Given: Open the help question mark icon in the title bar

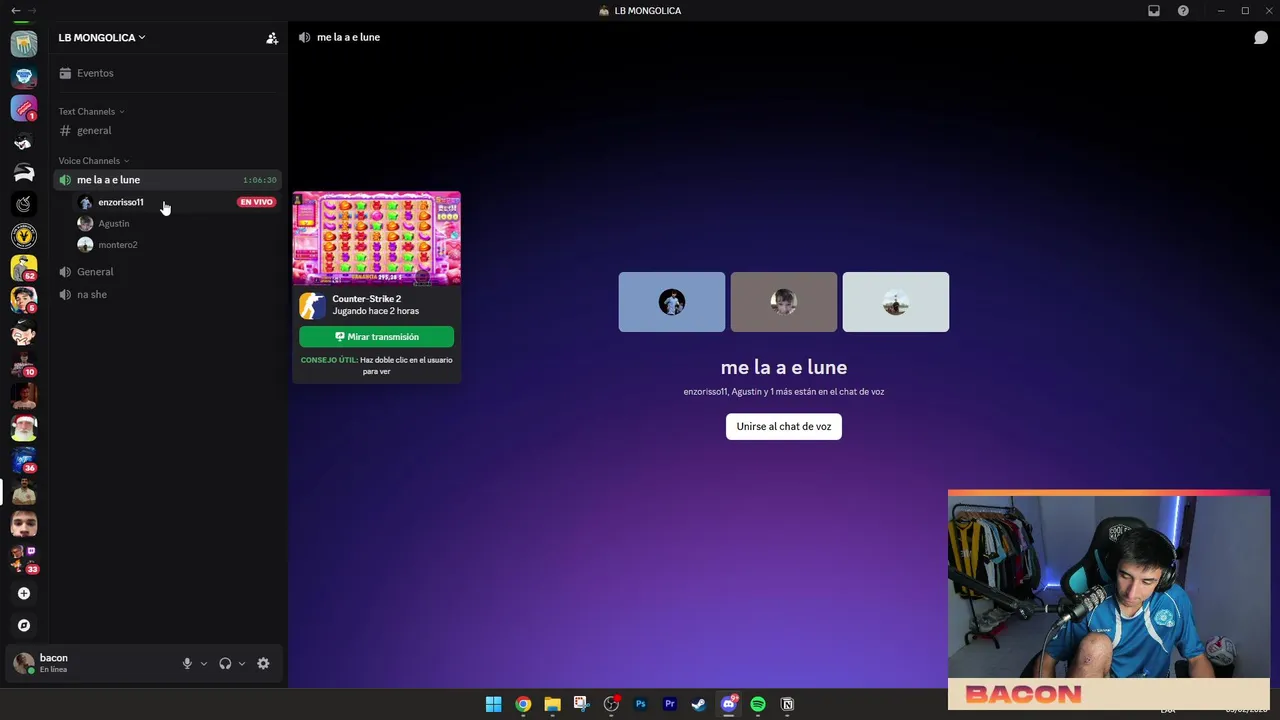Looking at the screenshot, I should pyautogui.click(x=1183, y=11).
